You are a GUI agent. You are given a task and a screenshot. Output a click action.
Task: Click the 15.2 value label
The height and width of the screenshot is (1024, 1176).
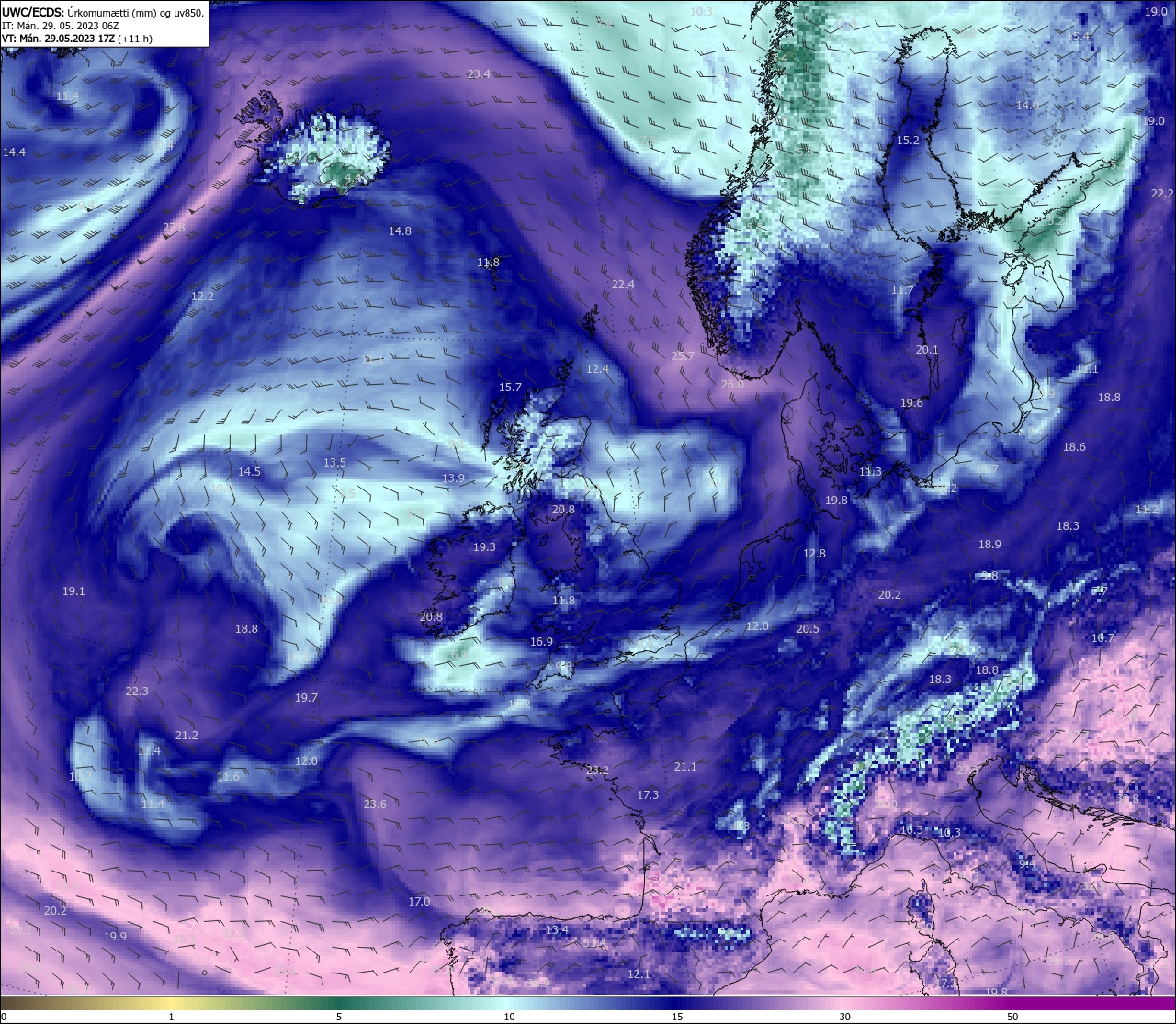click(908, 141)
